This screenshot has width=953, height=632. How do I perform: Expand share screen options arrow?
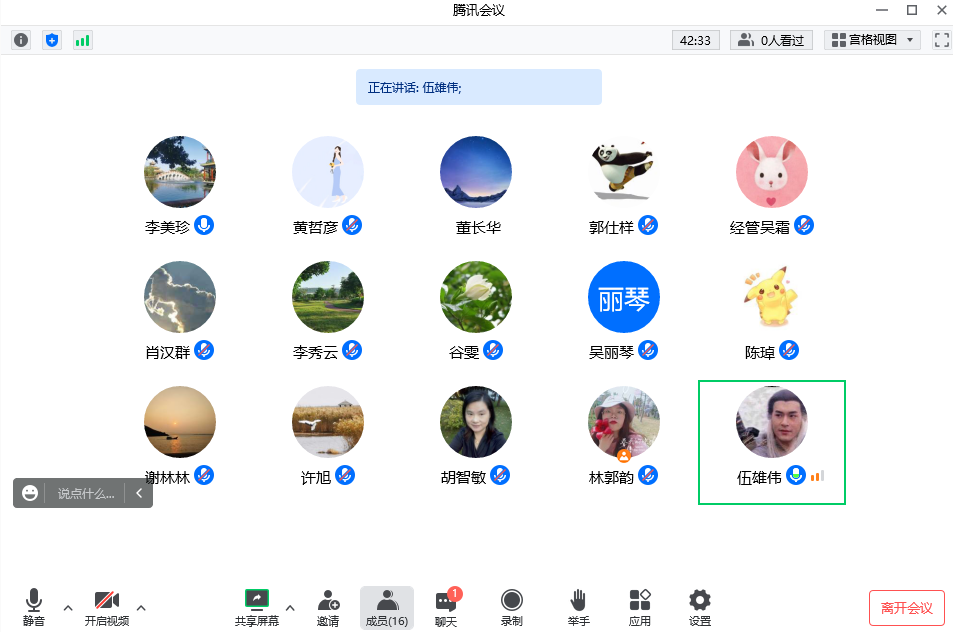[x=290, y=607]
